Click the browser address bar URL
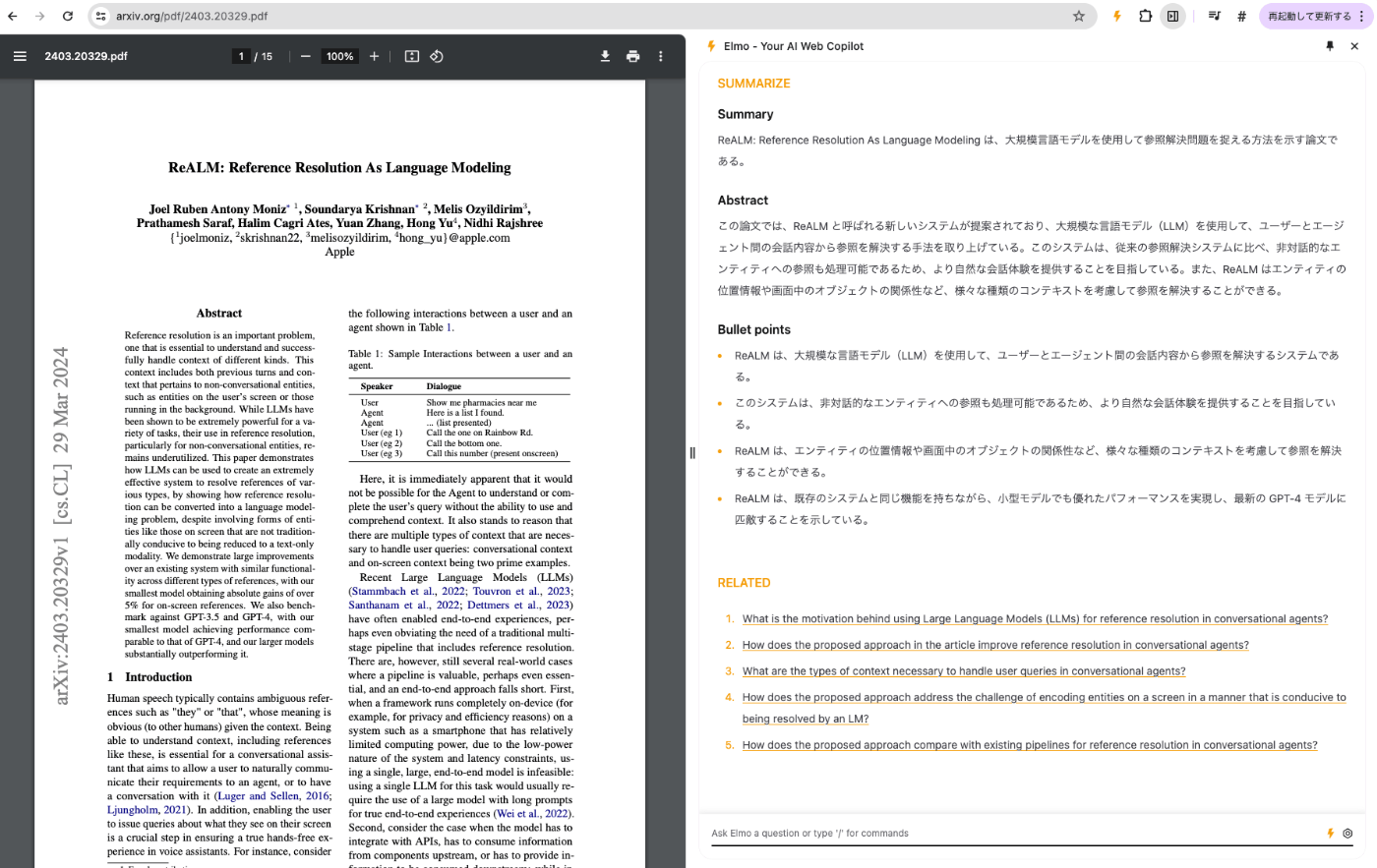 click(192, 16)
